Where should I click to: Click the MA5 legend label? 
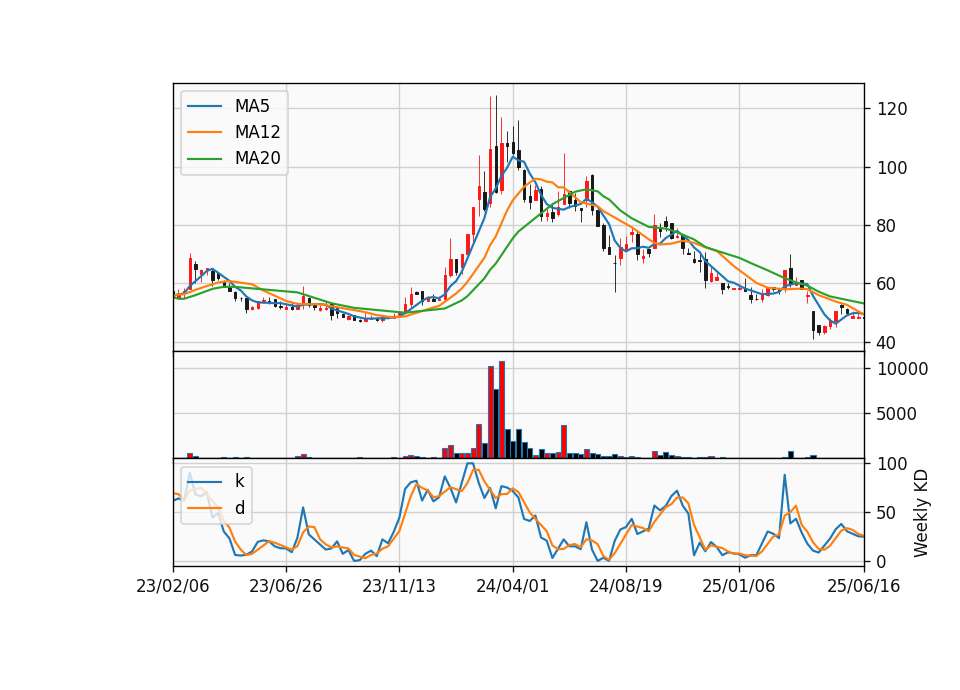(x=252, y=106)
